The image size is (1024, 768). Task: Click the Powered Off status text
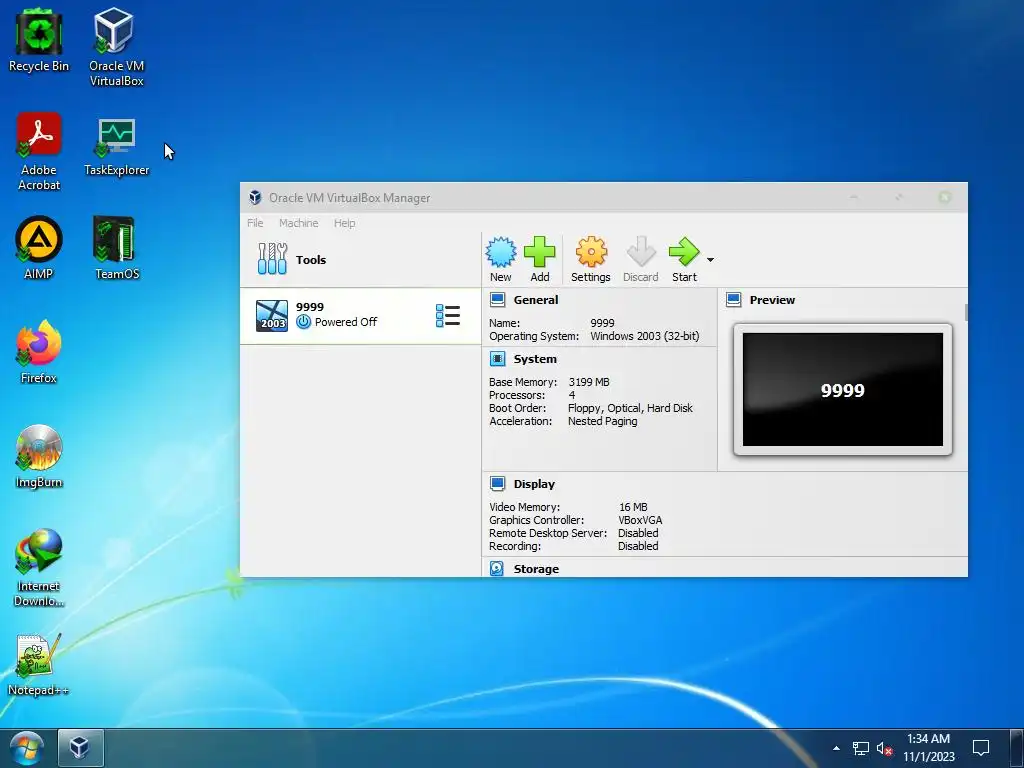[345, 322]
